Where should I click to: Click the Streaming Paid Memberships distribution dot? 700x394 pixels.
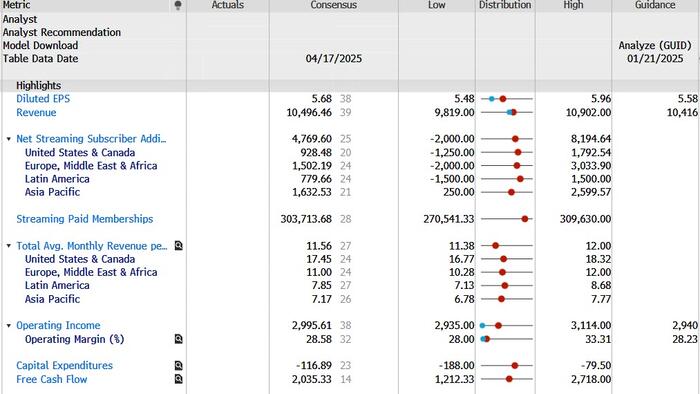[x=525, y=219]
